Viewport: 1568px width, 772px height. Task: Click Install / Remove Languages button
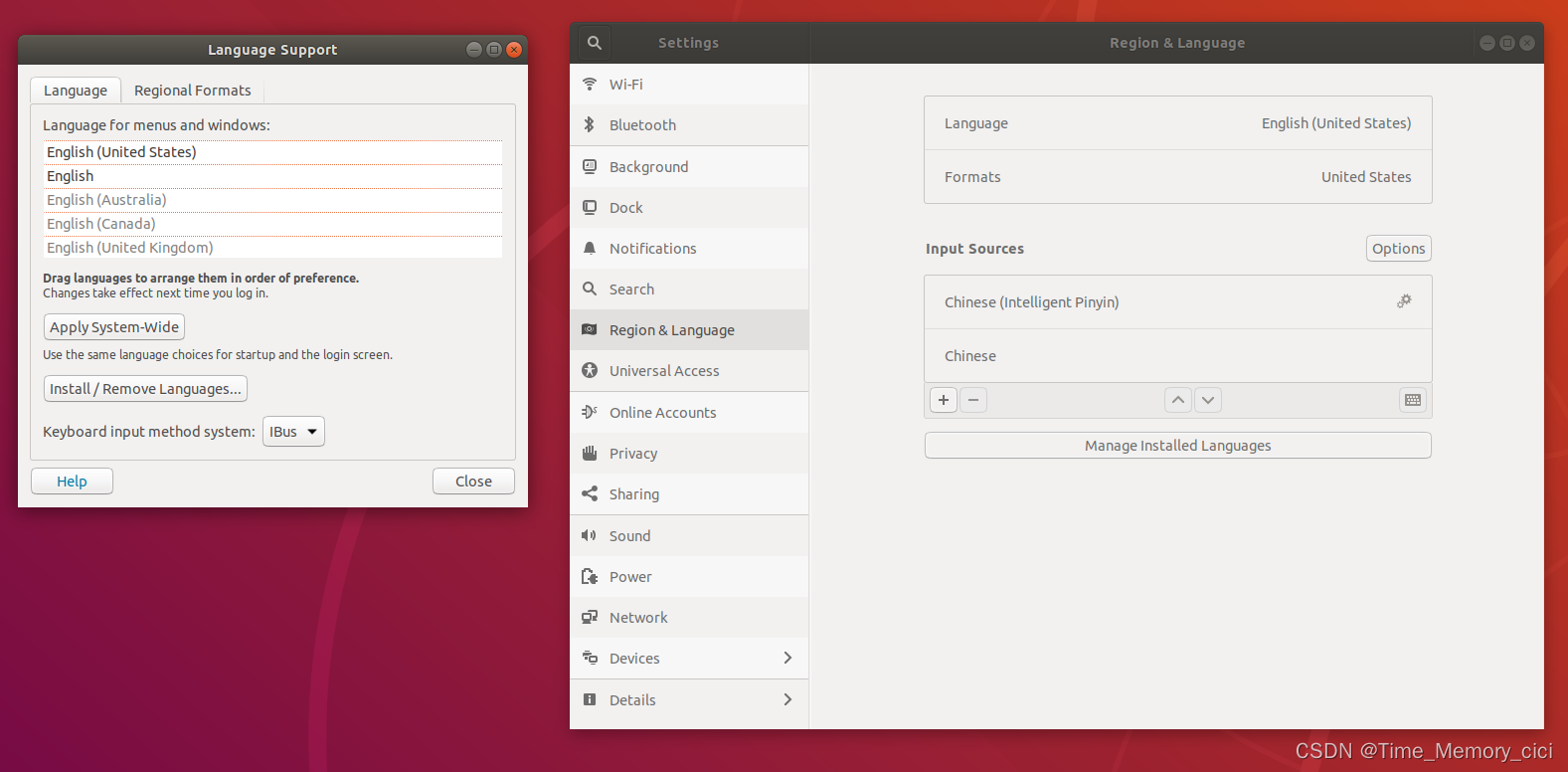[x=145, y=389]
